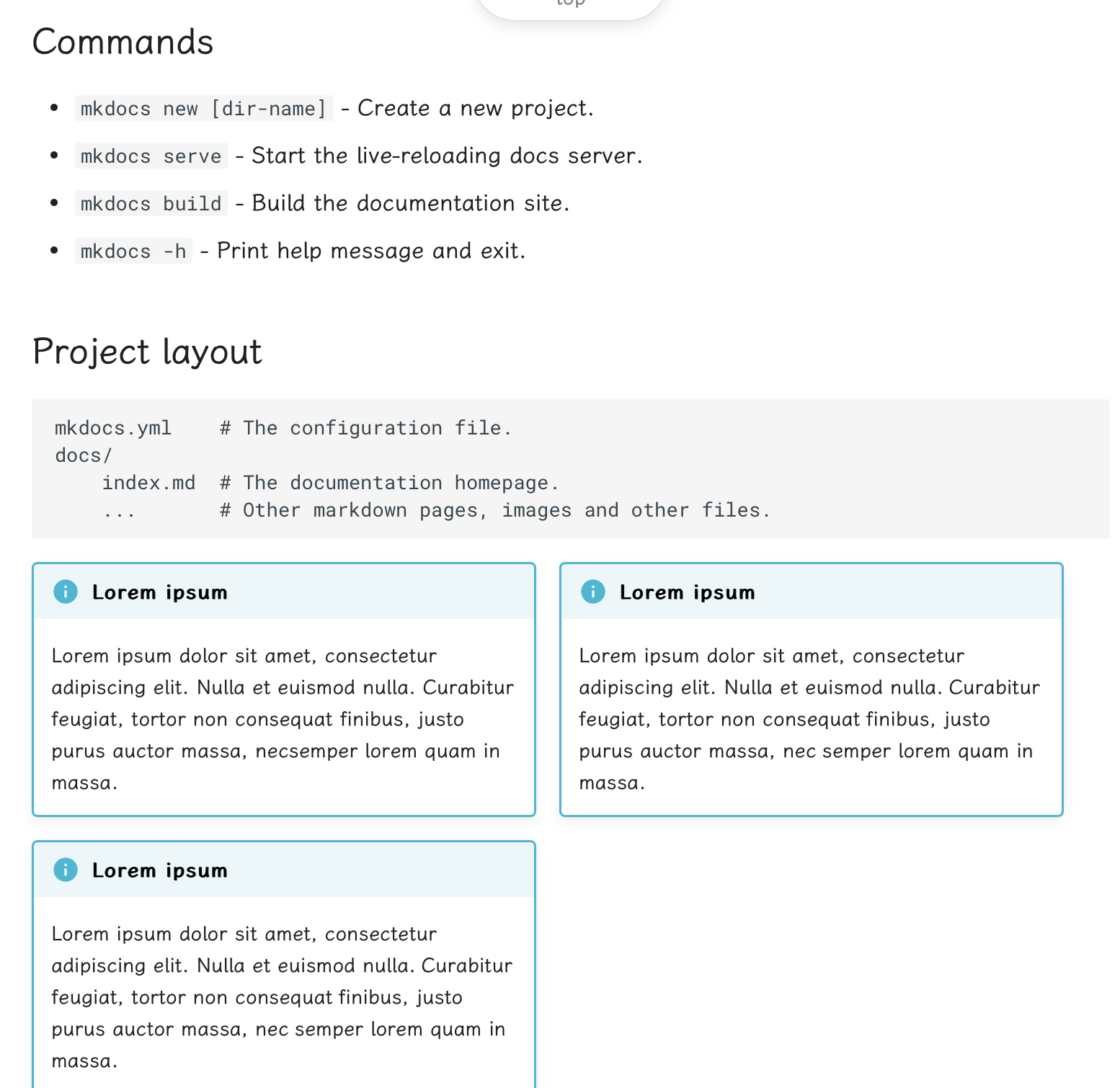Click the info icon in the right-hand Lorem ipsum box
This screenshot has width=1120, height=1088.
pos(593,592)
